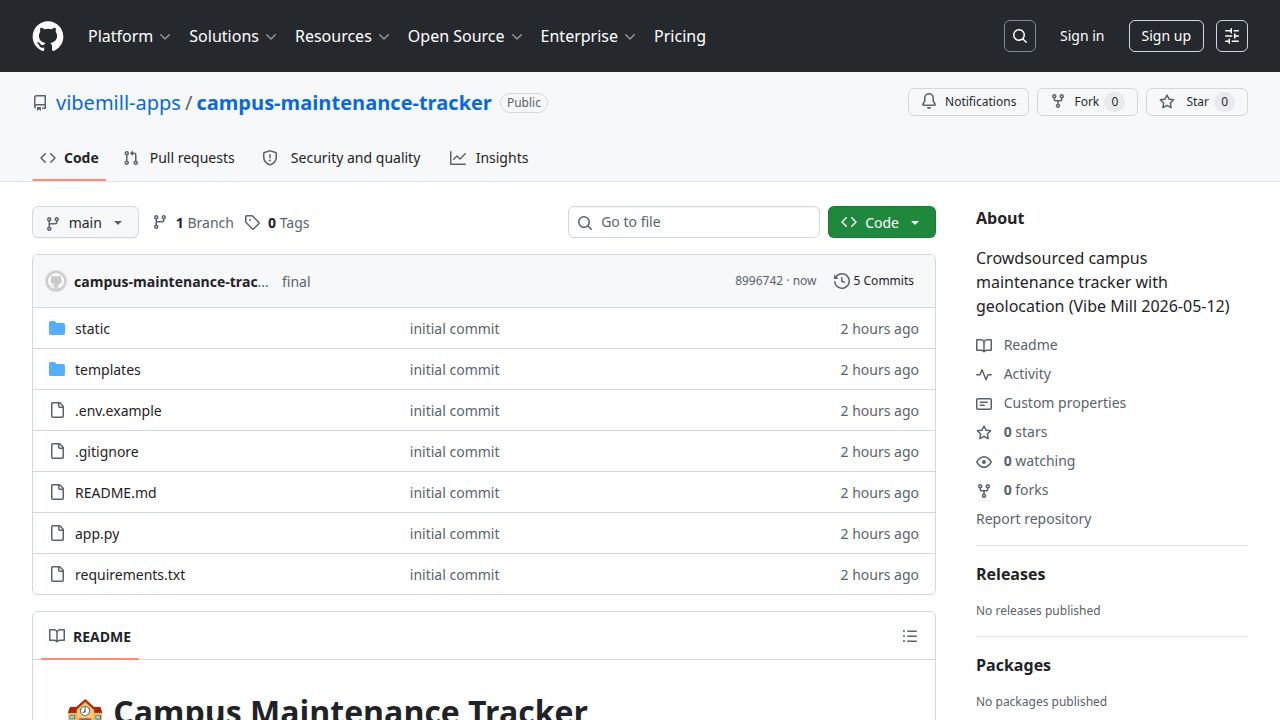Open the app.py file name link
The image size is (1280, 720).
point(97,534)
